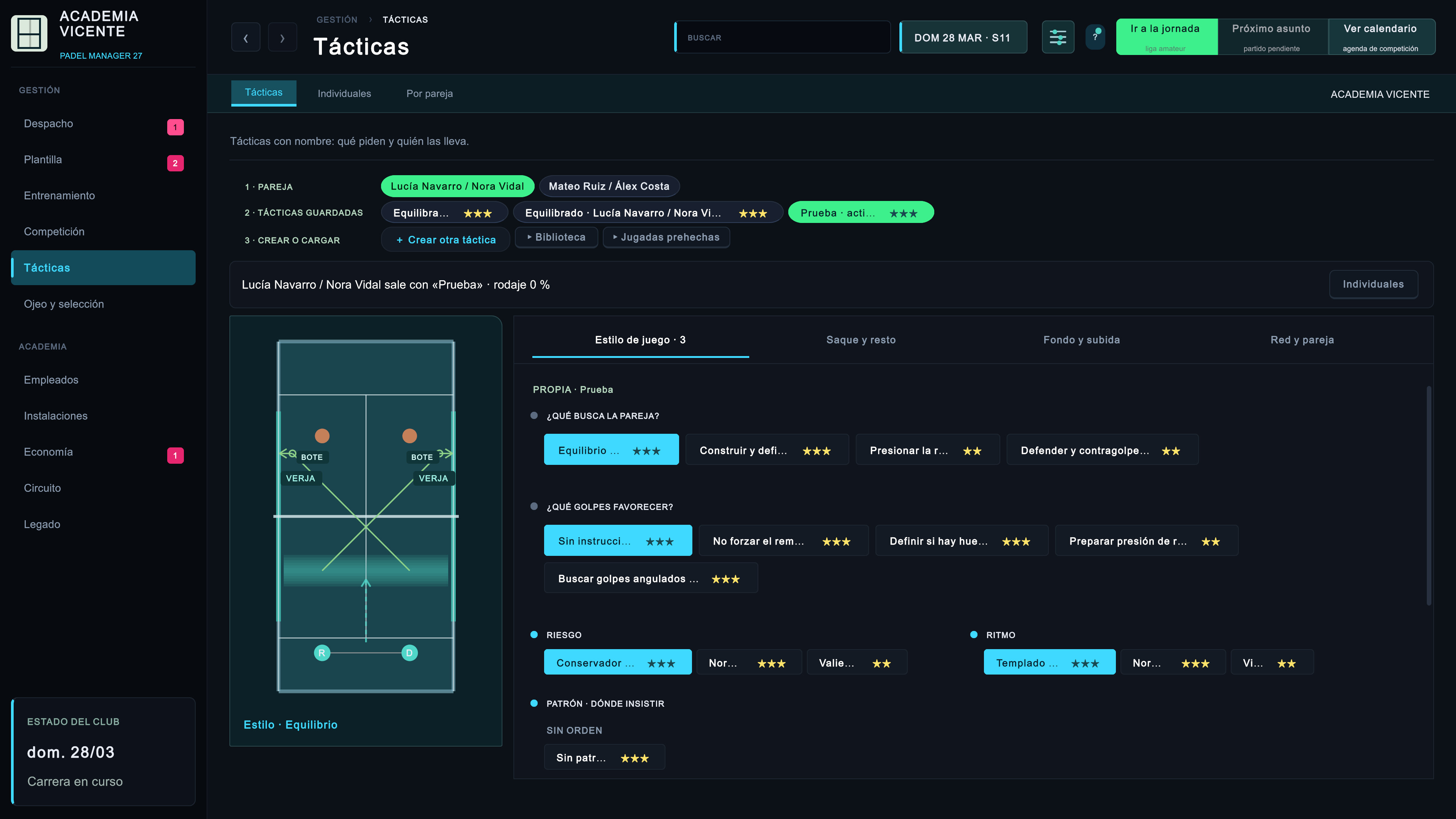Select Presionar la r... objective
1456x819 pixels.
point(927,450)
